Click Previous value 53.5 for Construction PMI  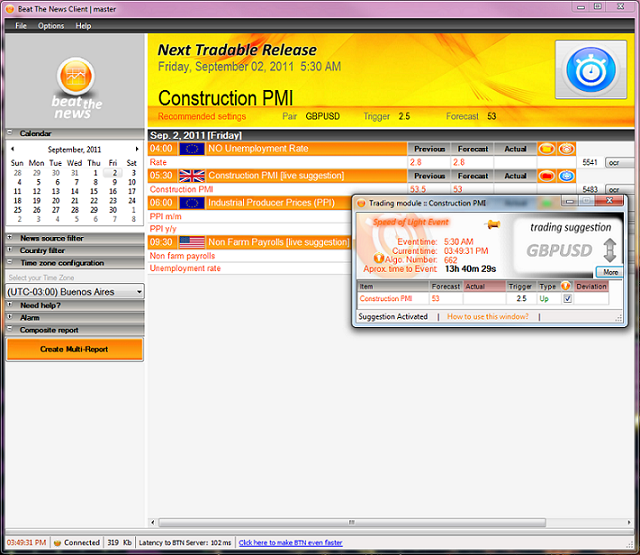coord(418,189)
